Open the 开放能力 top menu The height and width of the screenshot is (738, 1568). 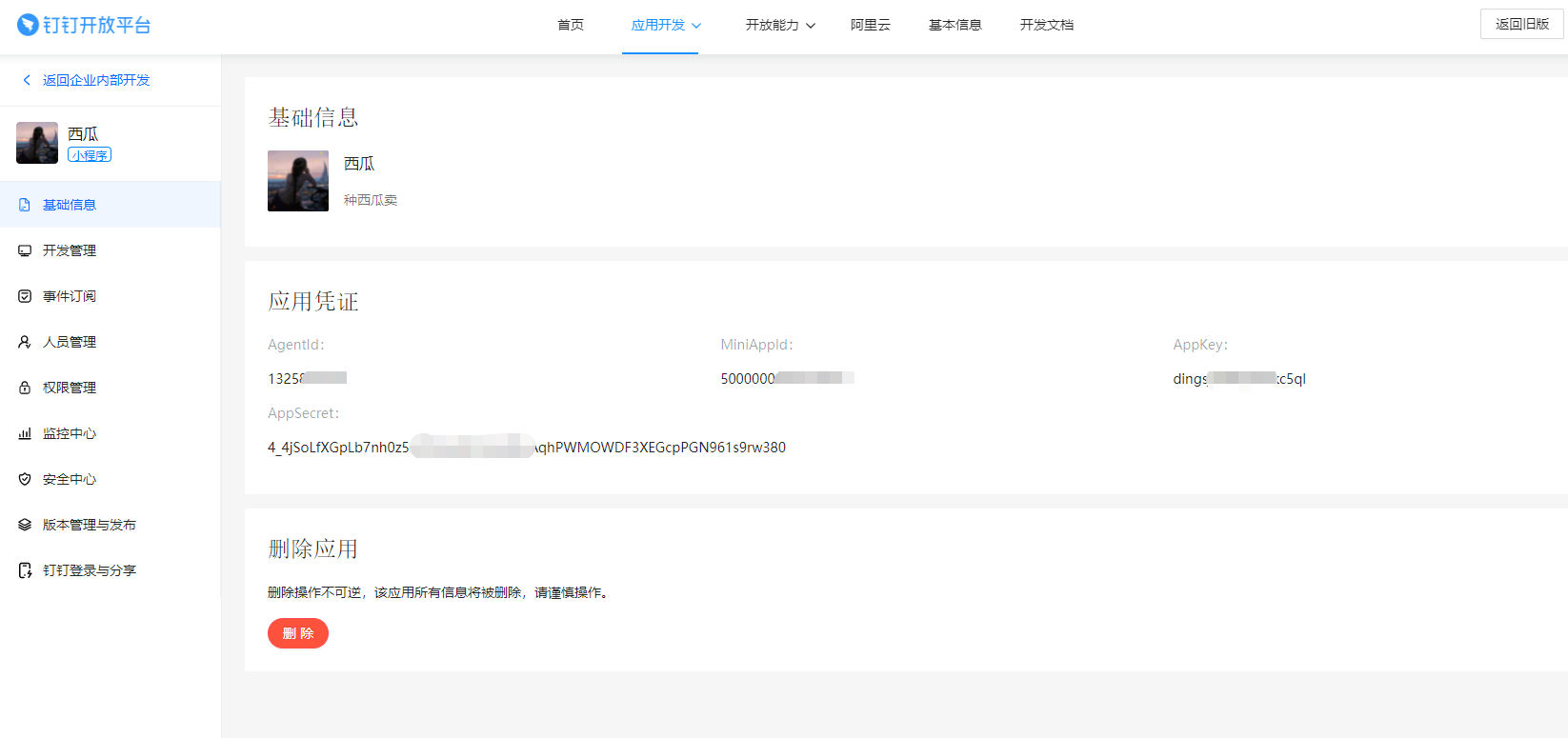(x=773, y=25)
